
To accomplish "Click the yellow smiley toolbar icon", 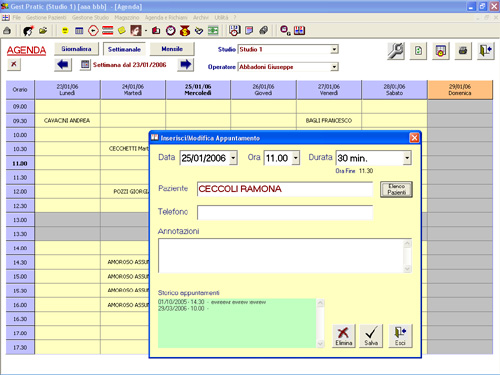I will coord(65,31).
